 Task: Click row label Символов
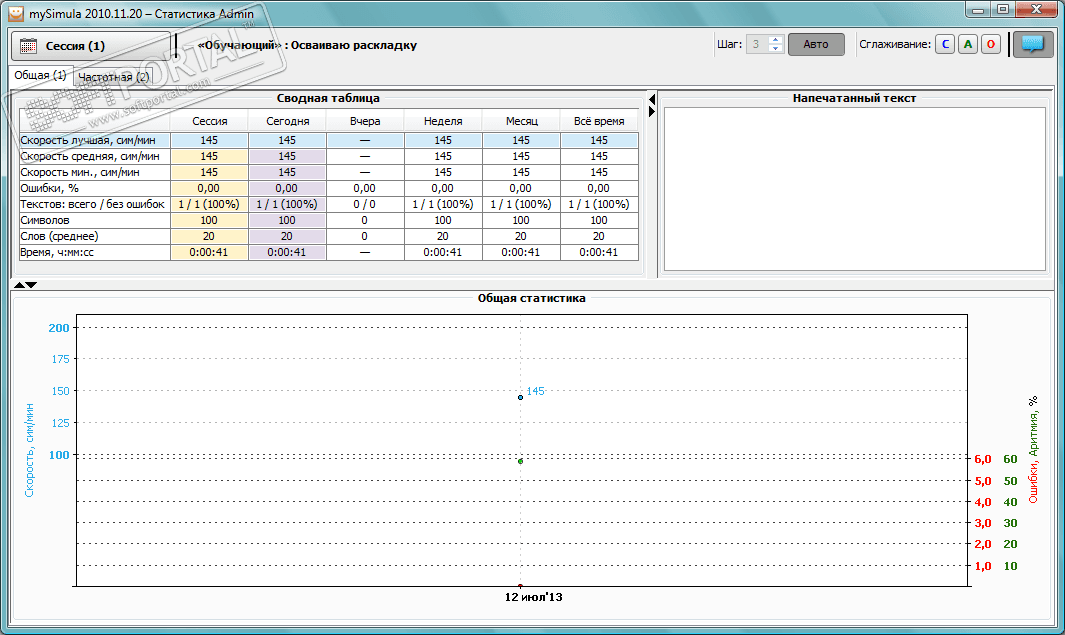pyautogui.click(x=94, y=220)
